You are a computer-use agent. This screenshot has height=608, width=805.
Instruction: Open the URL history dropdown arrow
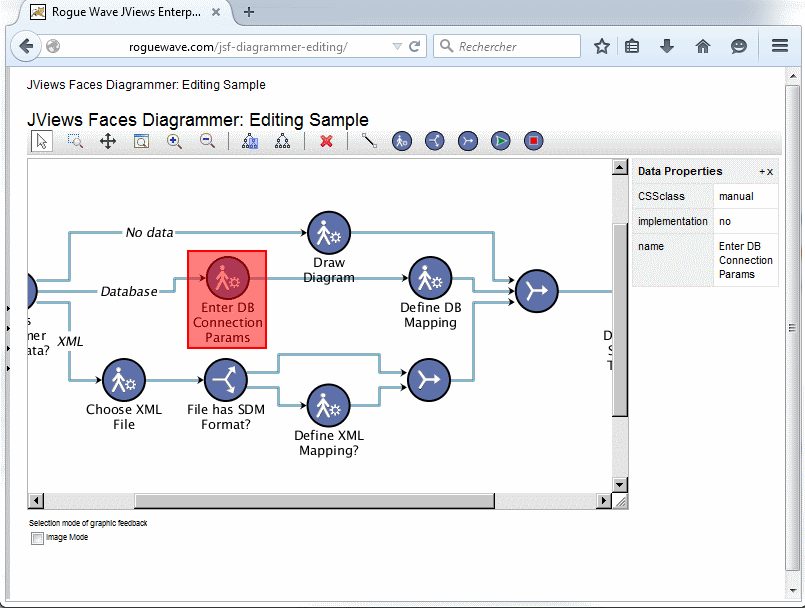click(397, 46)
